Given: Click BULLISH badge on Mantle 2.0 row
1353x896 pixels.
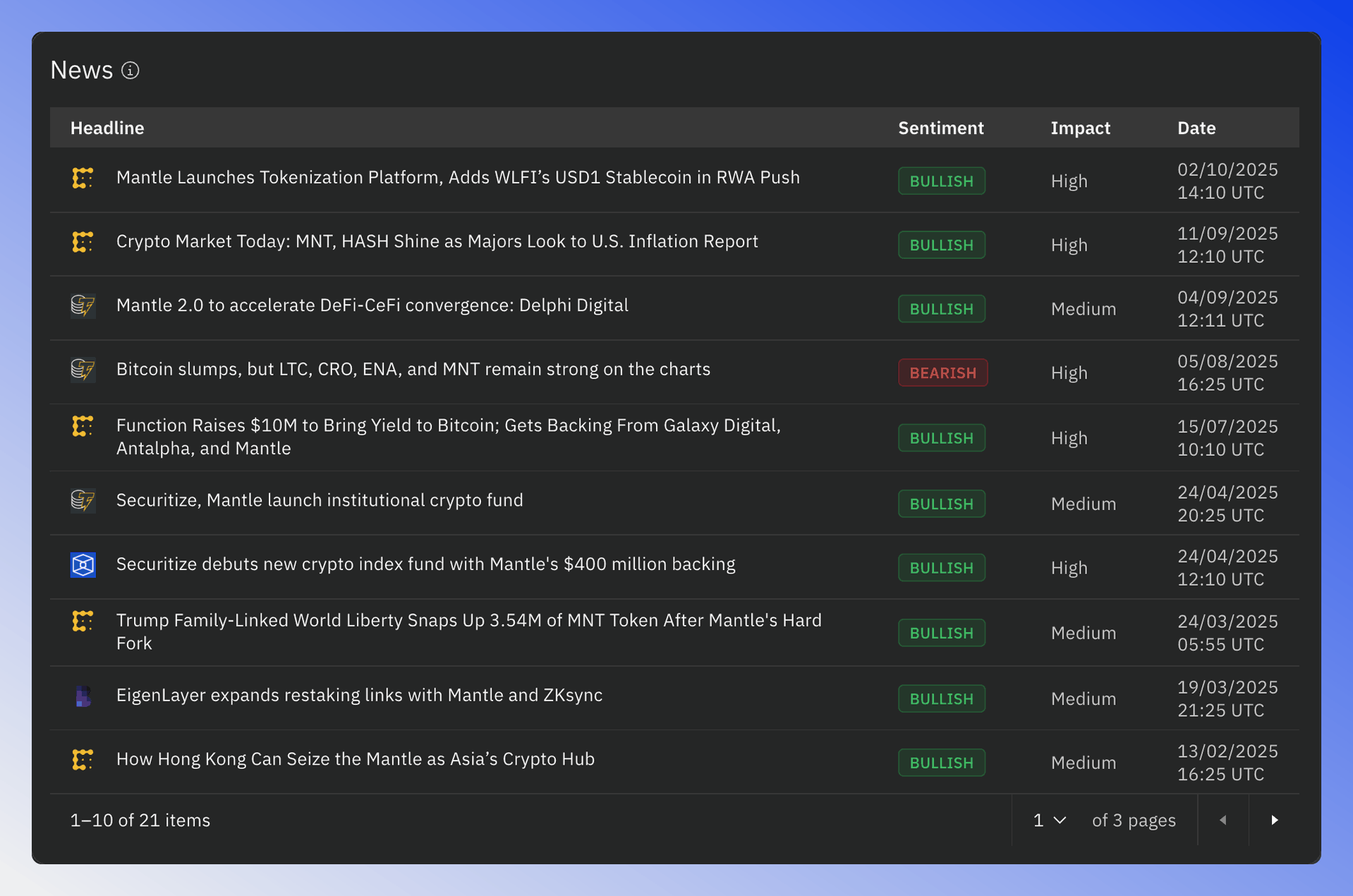Looking at the screenshot, I should point(941,309).
